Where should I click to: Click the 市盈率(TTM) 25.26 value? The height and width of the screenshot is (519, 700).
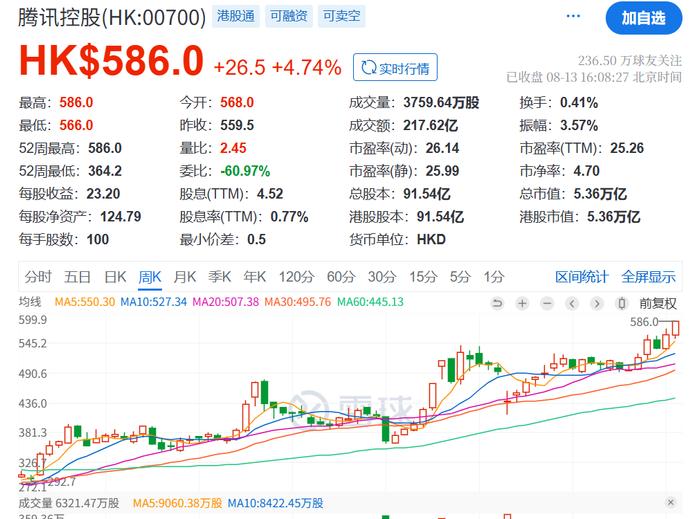pyautogui.click(x=627, y=148)
